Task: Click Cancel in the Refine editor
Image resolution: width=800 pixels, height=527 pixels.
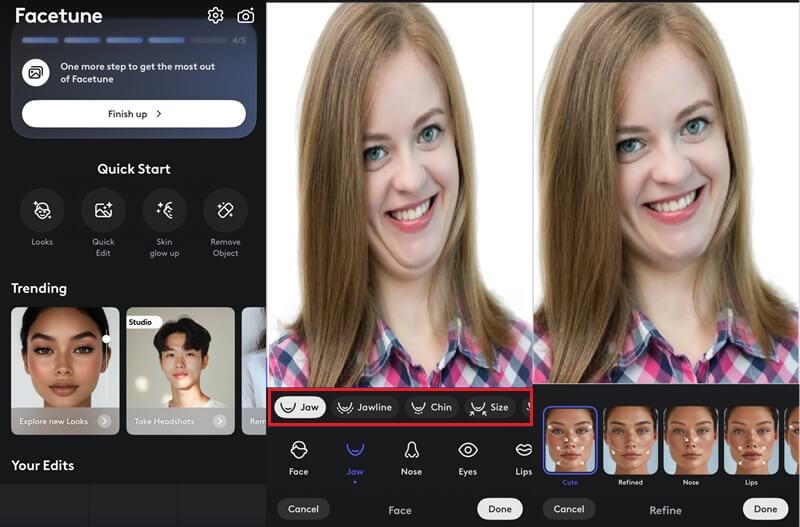Action: [569, 509]
